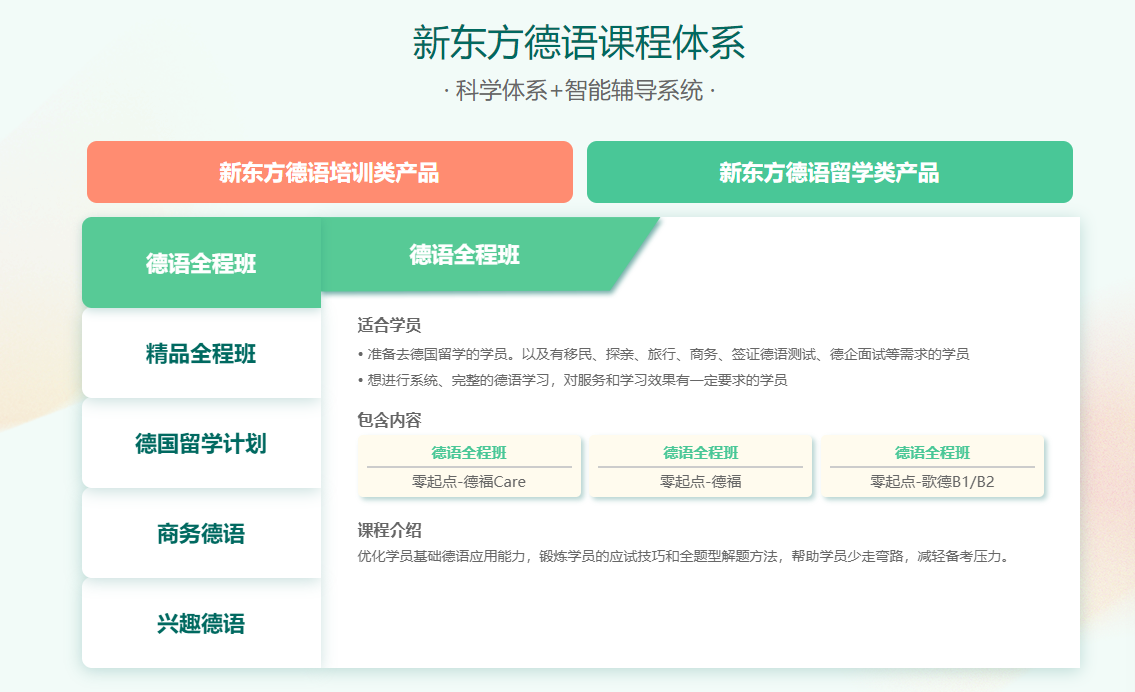Click the 零起点-德福 course label

[700, 482]
